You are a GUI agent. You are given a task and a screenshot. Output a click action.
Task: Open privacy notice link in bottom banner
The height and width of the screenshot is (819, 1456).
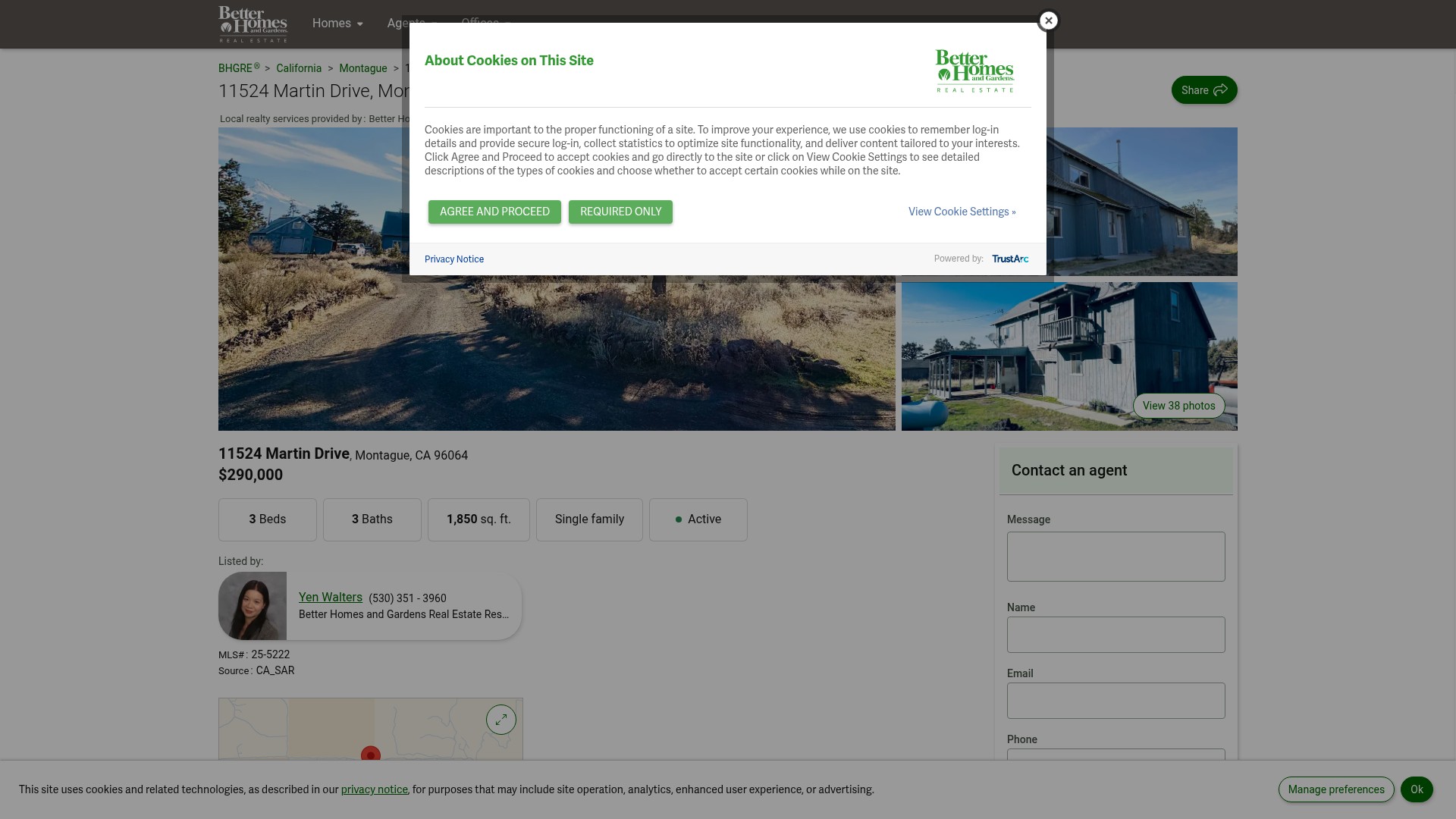[x=374, y=789]
